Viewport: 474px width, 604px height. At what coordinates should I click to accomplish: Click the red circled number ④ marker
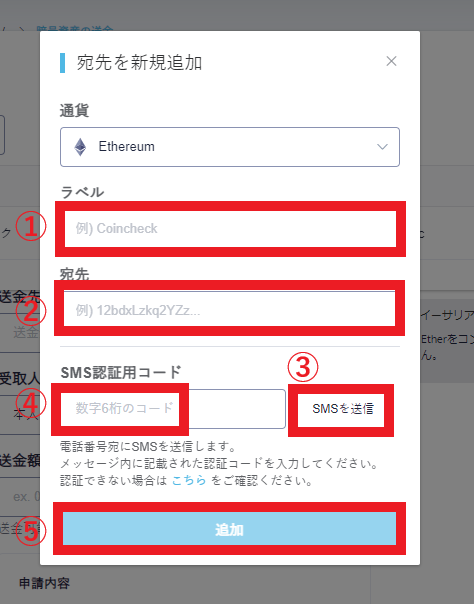(x=31, y=404)
